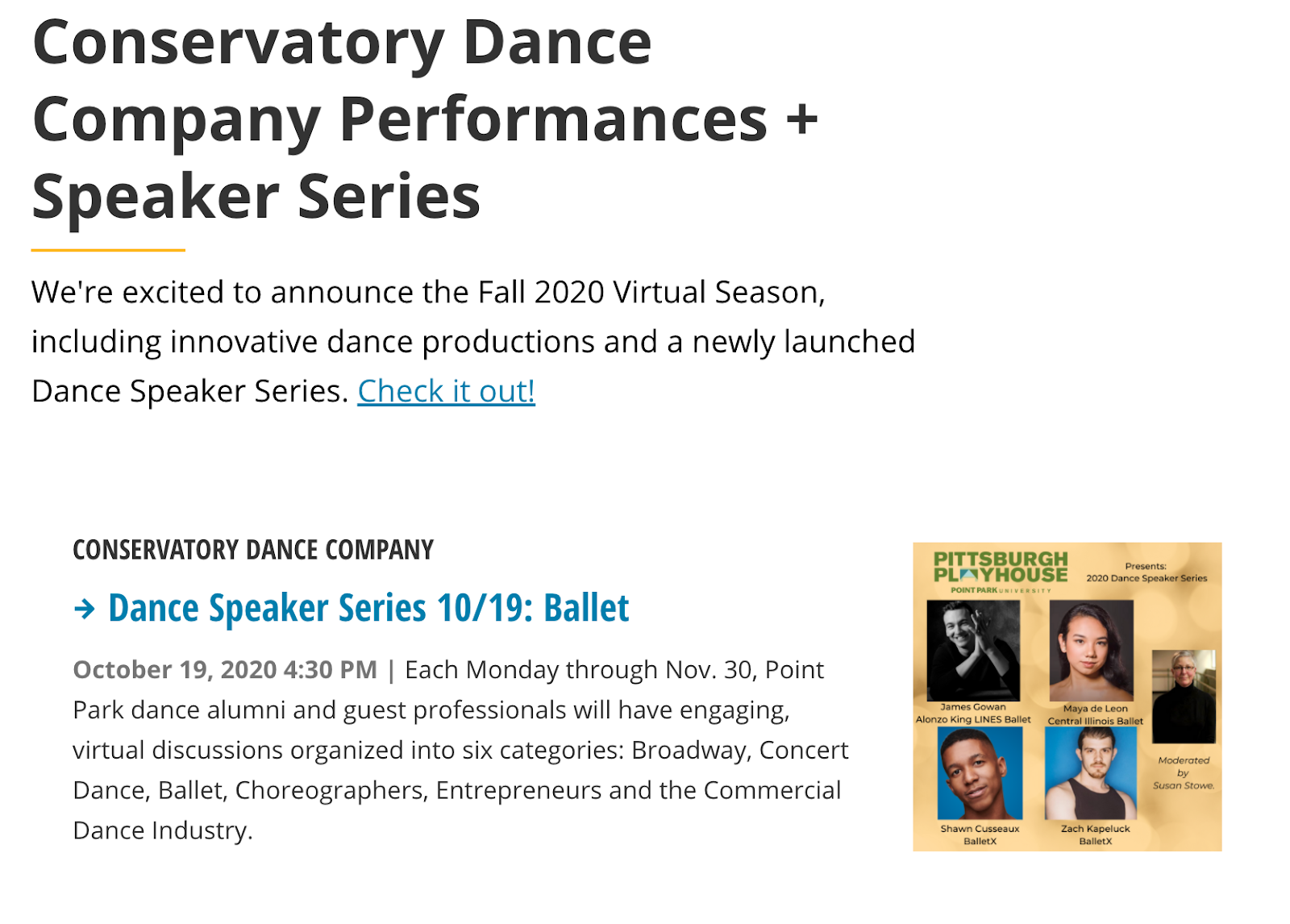1290x924 pixels.
Task: Click Maya de Leon's headshot photo
Action: coord(1091,651)
